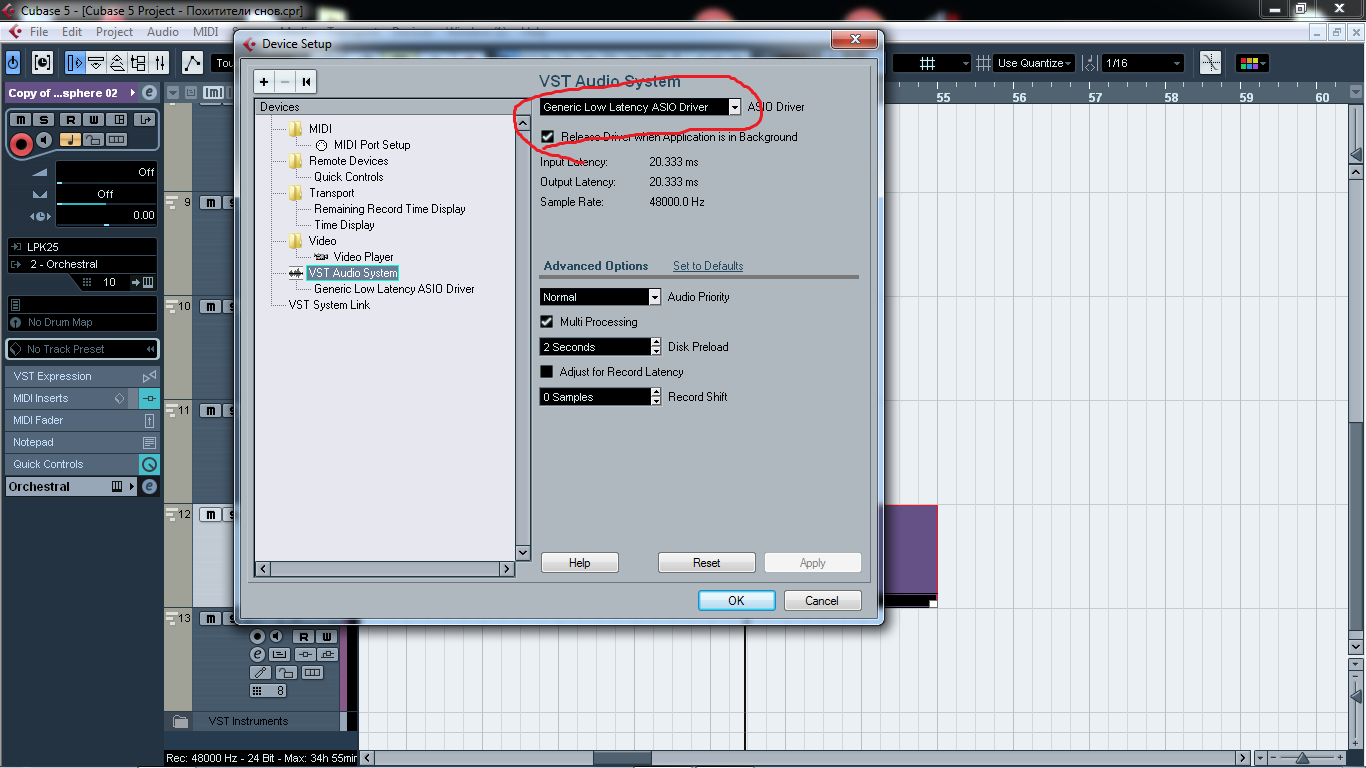Open the No Track Preset selector
Viewport: 1366px width, 768px height.
tap(82, 349)
